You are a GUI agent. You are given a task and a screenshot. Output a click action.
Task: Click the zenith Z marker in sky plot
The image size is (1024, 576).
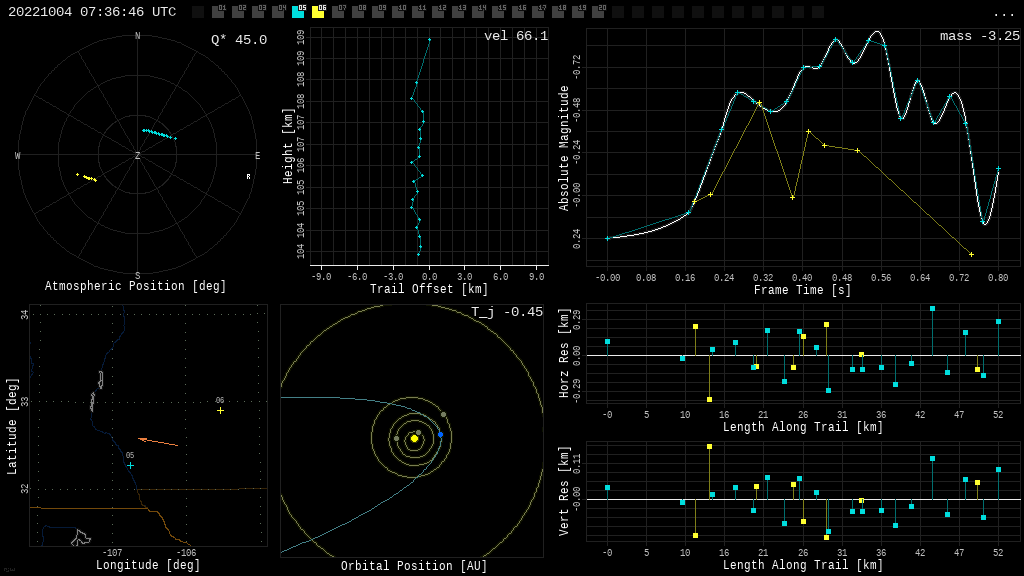click(138, 156)
